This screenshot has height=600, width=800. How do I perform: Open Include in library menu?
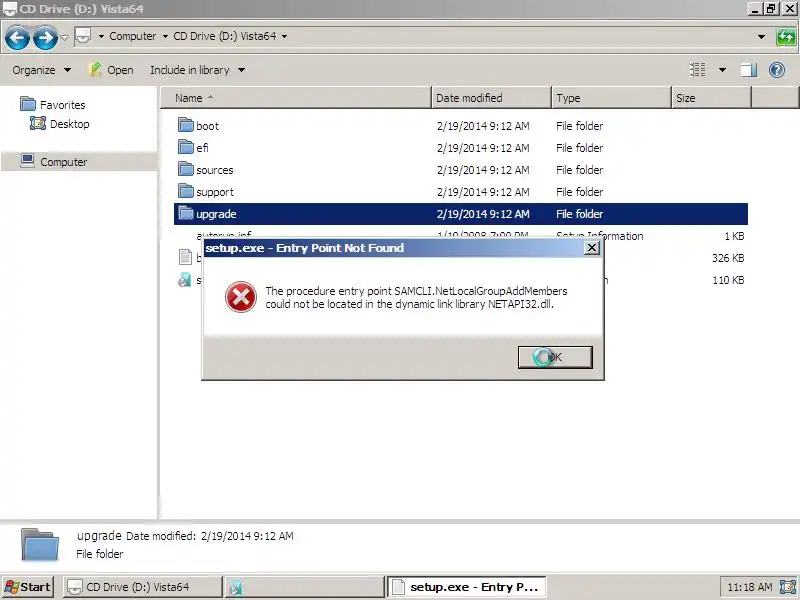[x=197, y=70]
